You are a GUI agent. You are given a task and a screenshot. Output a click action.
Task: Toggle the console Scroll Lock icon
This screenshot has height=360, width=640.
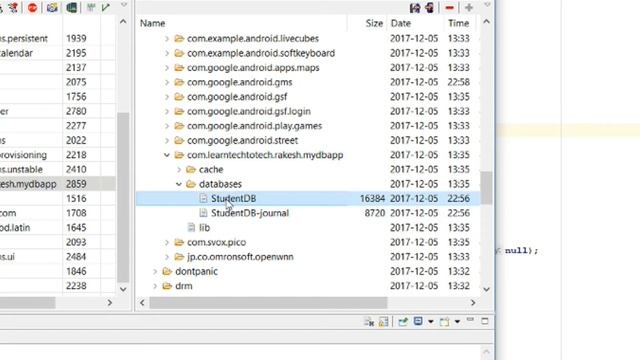click(384, 322)
